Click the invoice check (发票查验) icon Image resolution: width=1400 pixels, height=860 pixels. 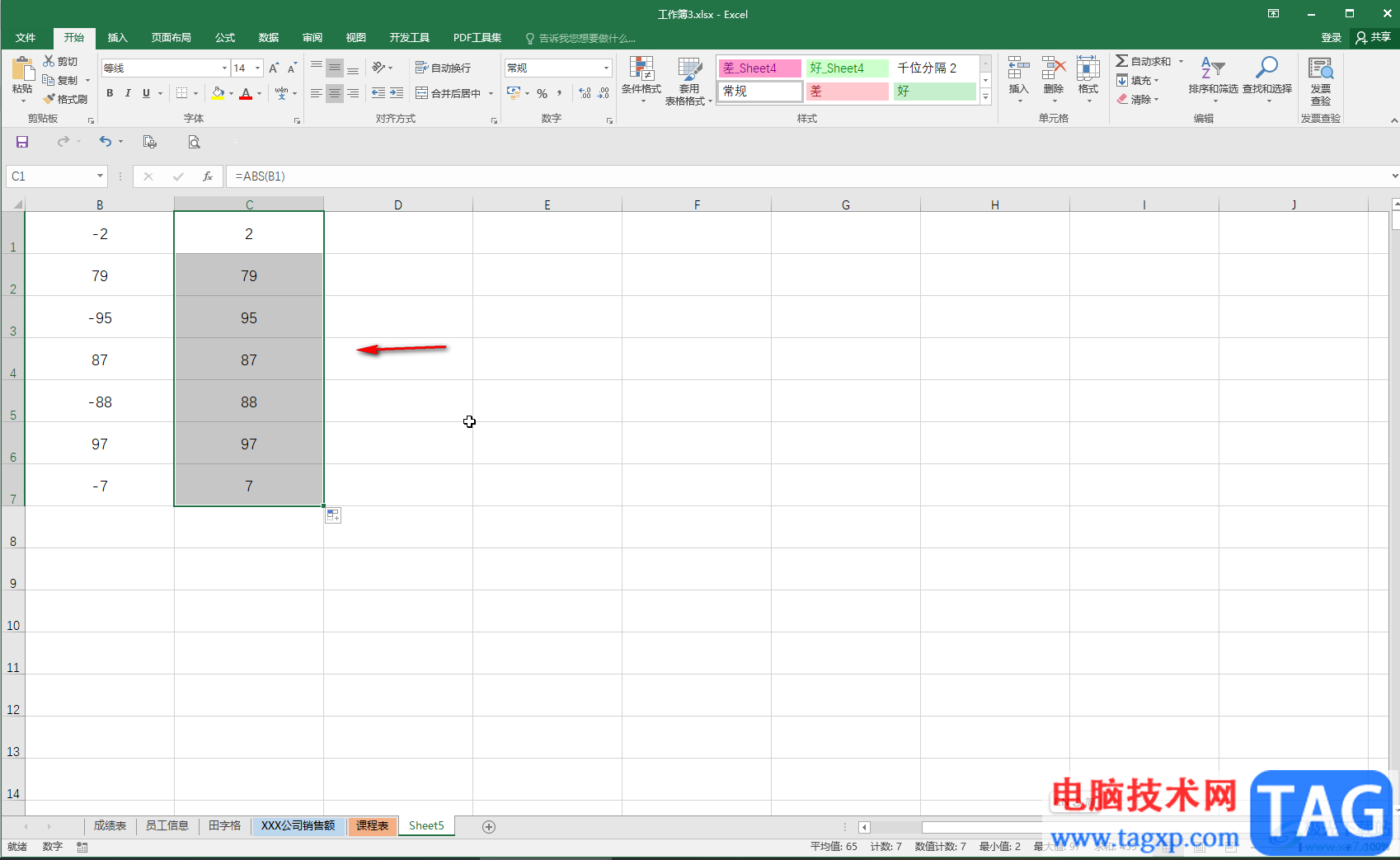click(x=1321, y=68)
